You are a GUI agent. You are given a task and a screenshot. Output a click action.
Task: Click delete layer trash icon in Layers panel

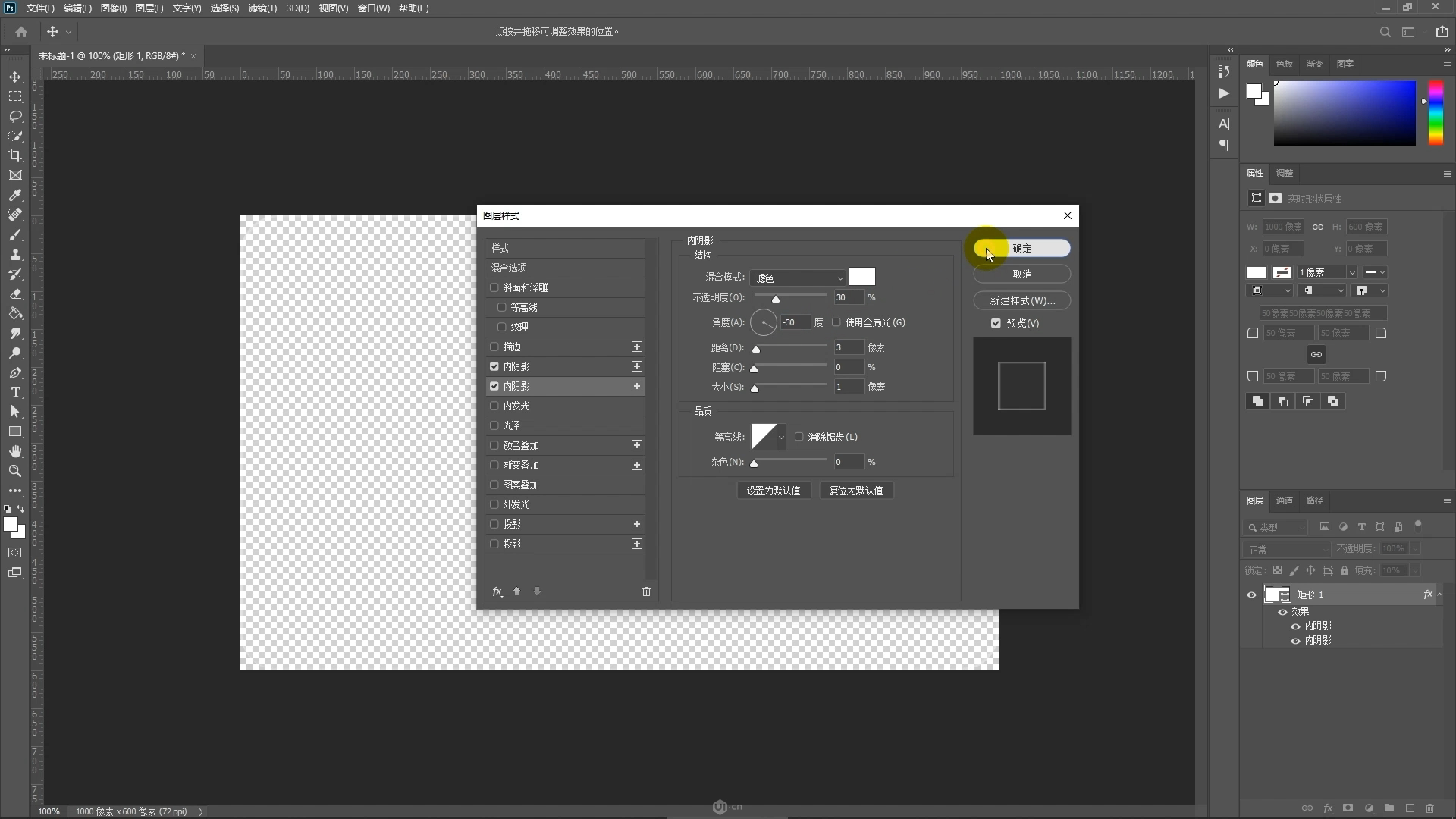pos(1430,808)
